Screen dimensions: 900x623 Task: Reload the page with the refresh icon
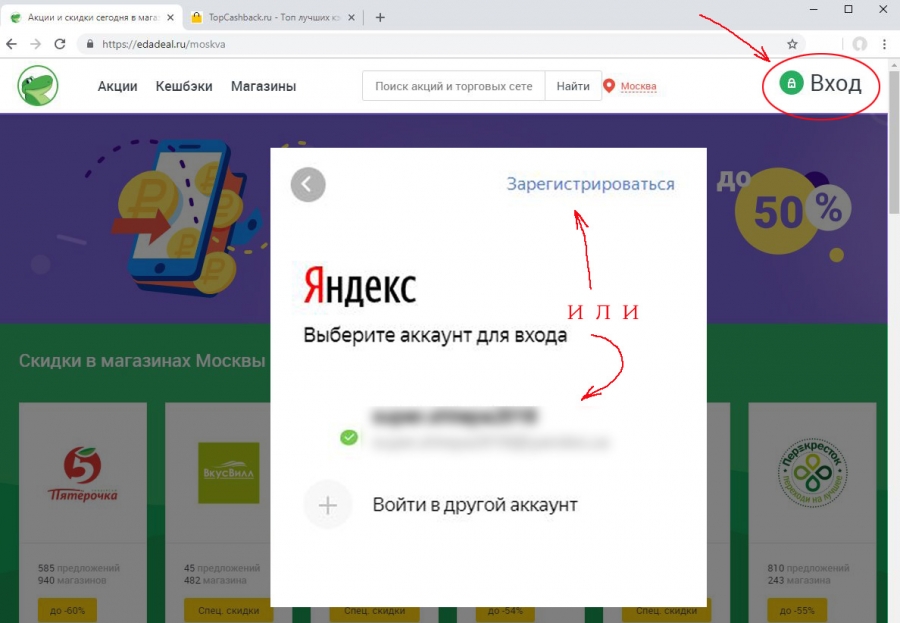pyautogui.click(x=60, y=44)
